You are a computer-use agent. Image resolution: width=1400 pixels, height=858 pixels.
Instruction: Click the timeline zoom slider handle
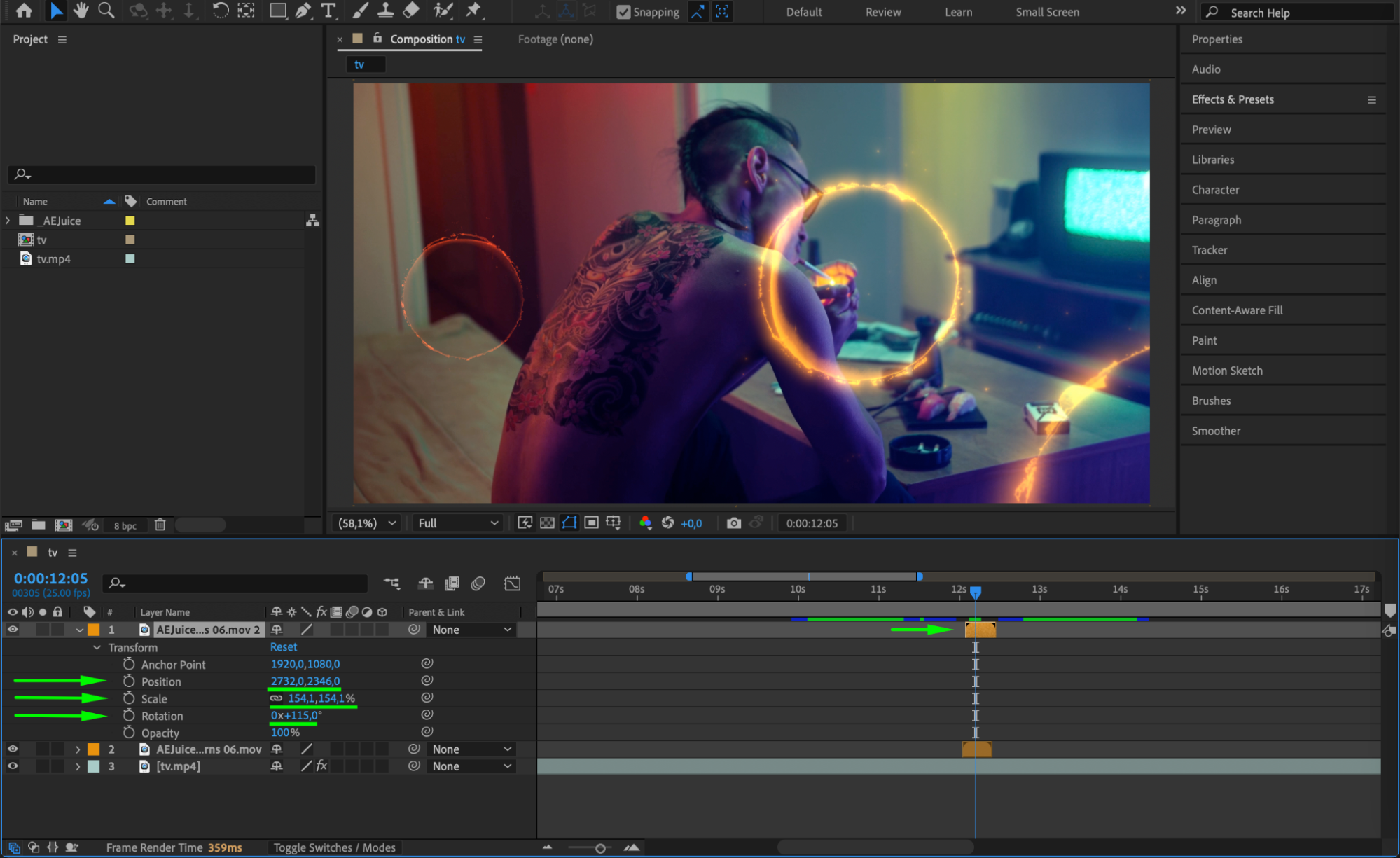click(x=600, y=848)
